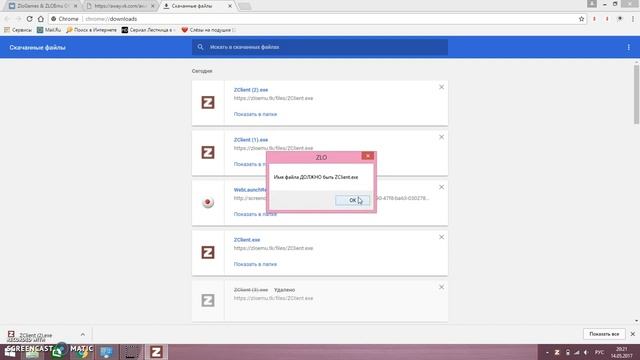Screen dimensions: 640x360
Task: Go back in browser history
Action: tap(7, 19)
